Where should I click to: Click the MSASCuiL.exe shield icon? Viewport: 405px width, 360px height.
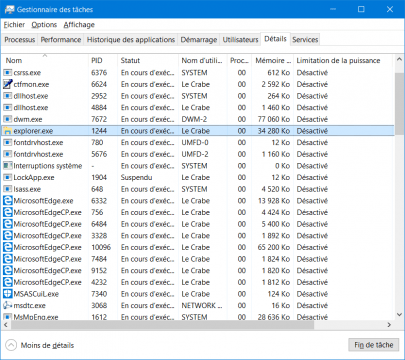[x=8, y=294]
